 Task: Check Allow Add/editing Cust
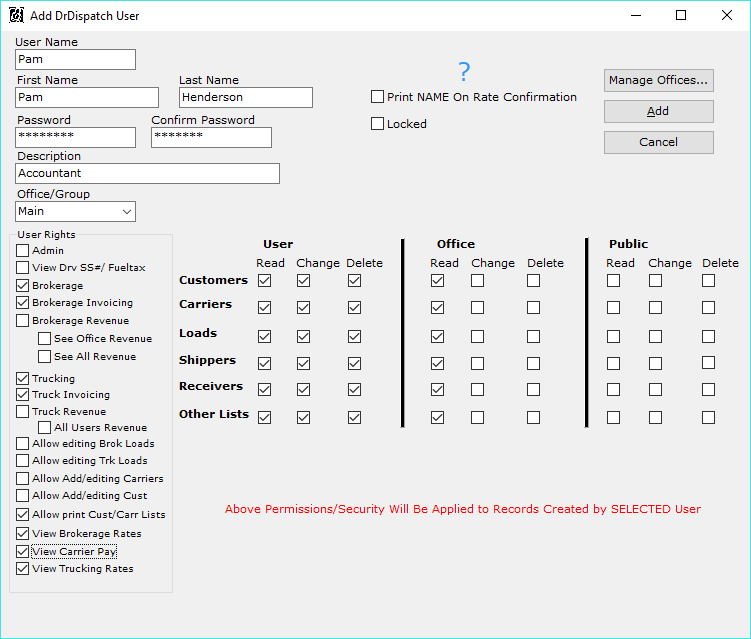pos(23,495)
